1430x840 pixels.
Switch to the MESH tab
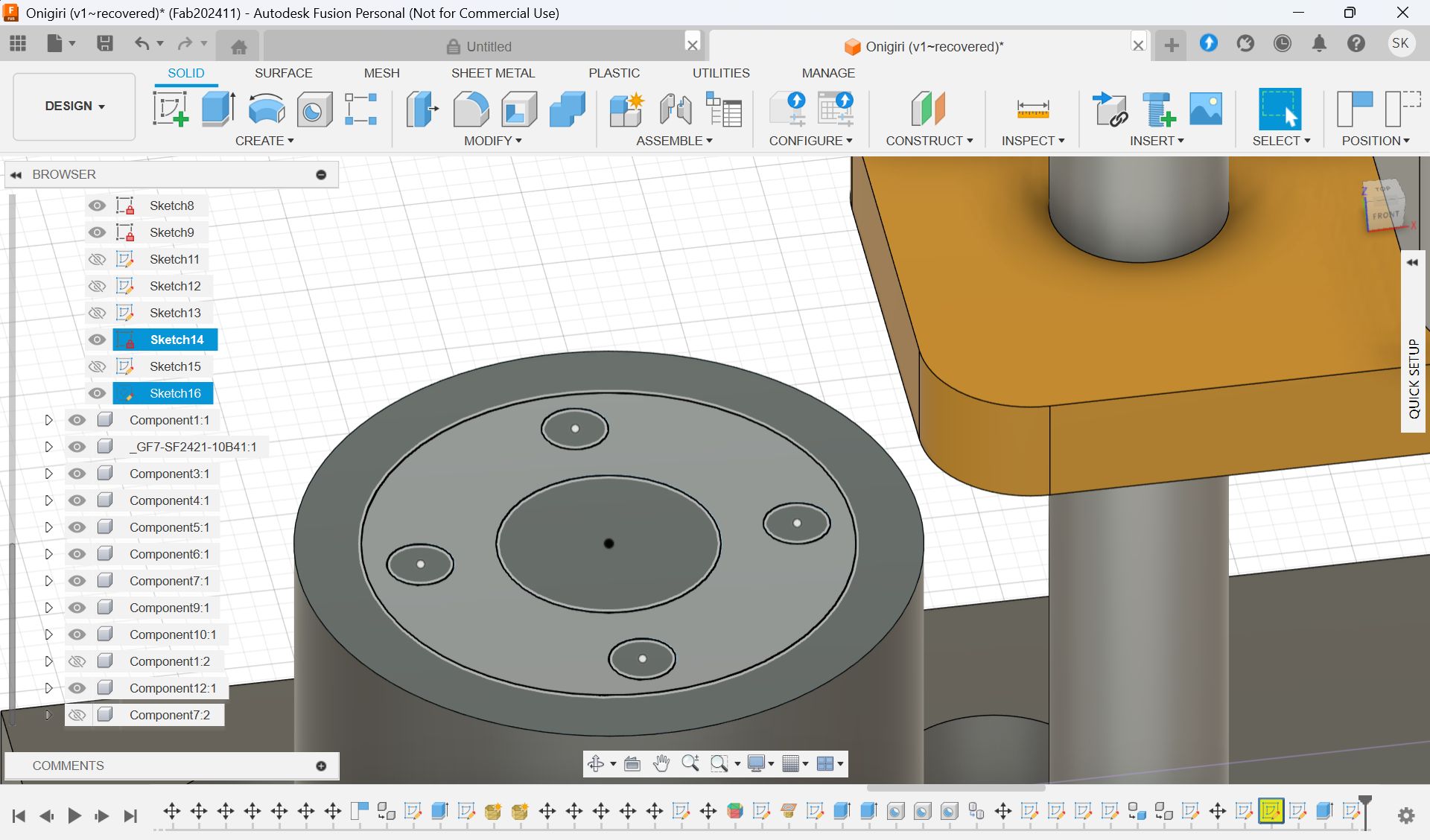(381, 73)
